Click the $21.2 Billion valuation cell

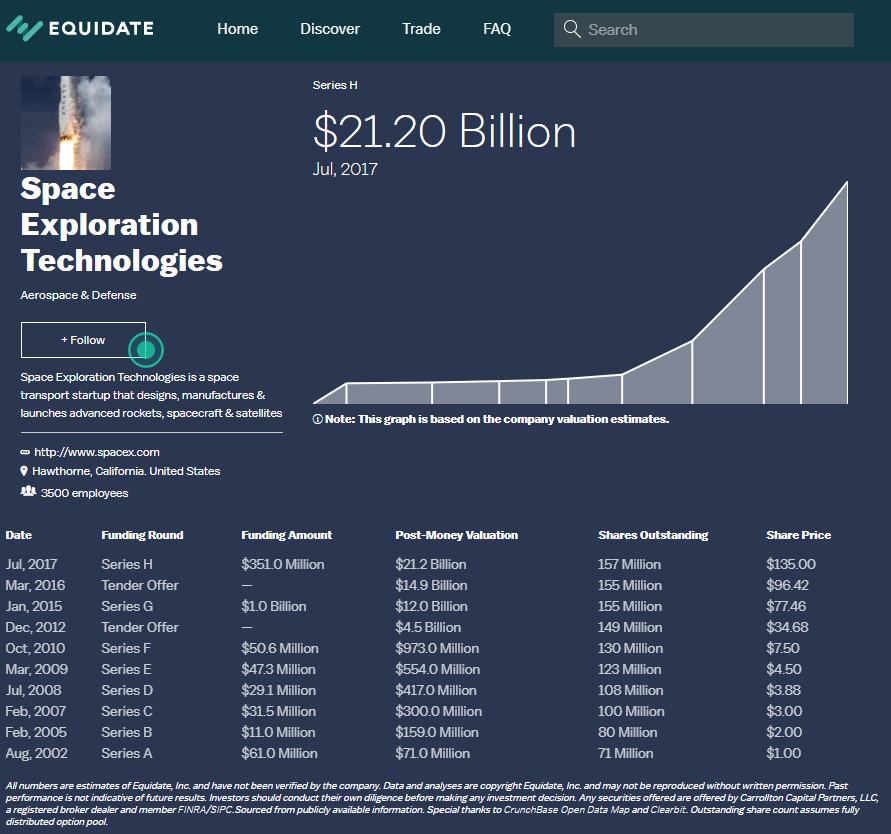[431, 564]
